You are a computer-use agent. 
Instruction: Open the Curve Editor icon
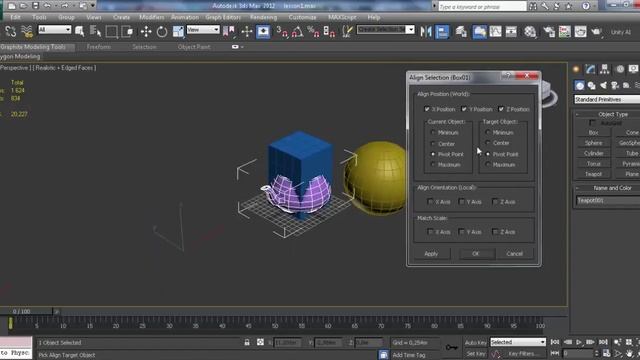(496, 31)
